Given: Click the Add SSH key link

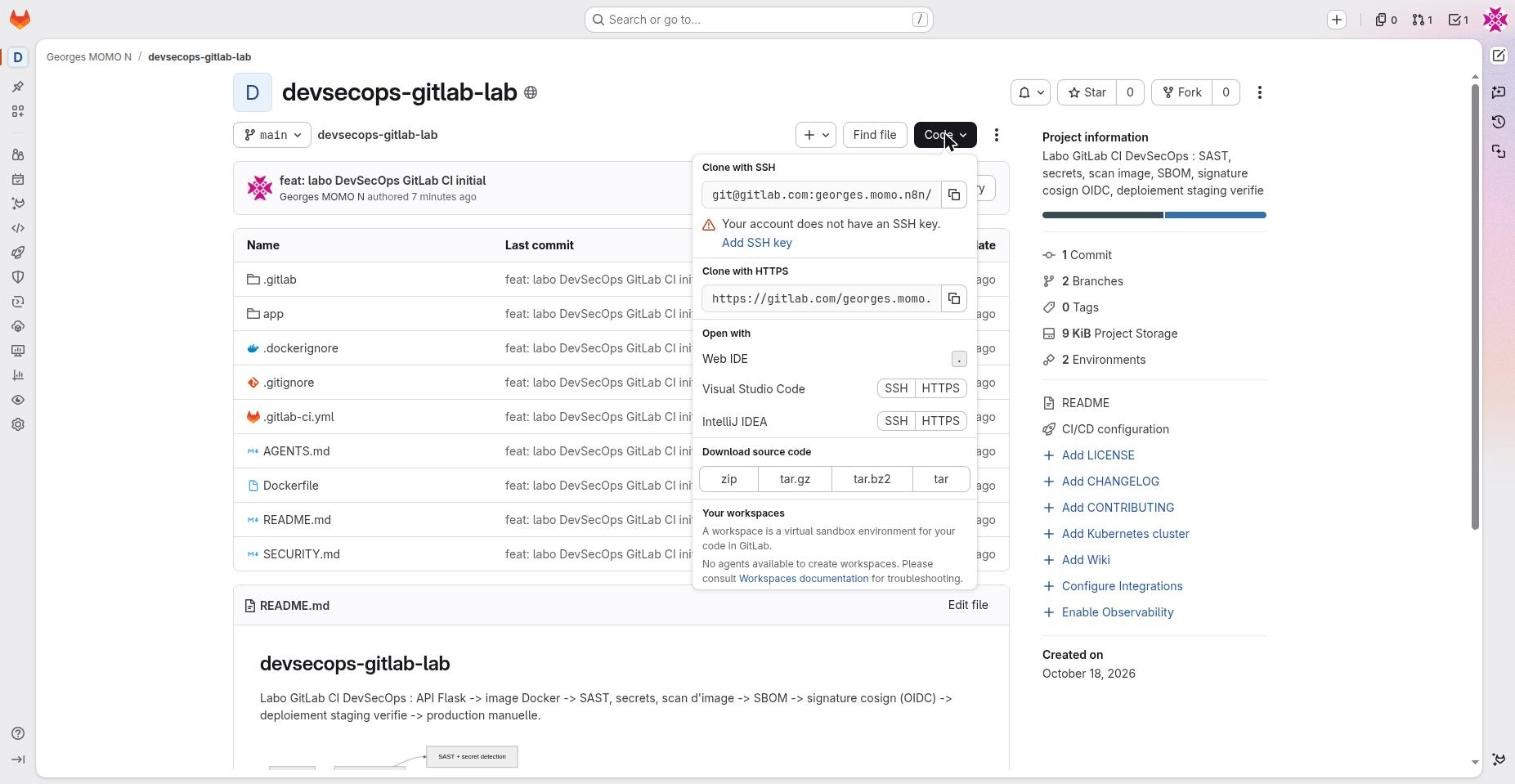Looking at the screenshot, I should click(x=757, y=243).
